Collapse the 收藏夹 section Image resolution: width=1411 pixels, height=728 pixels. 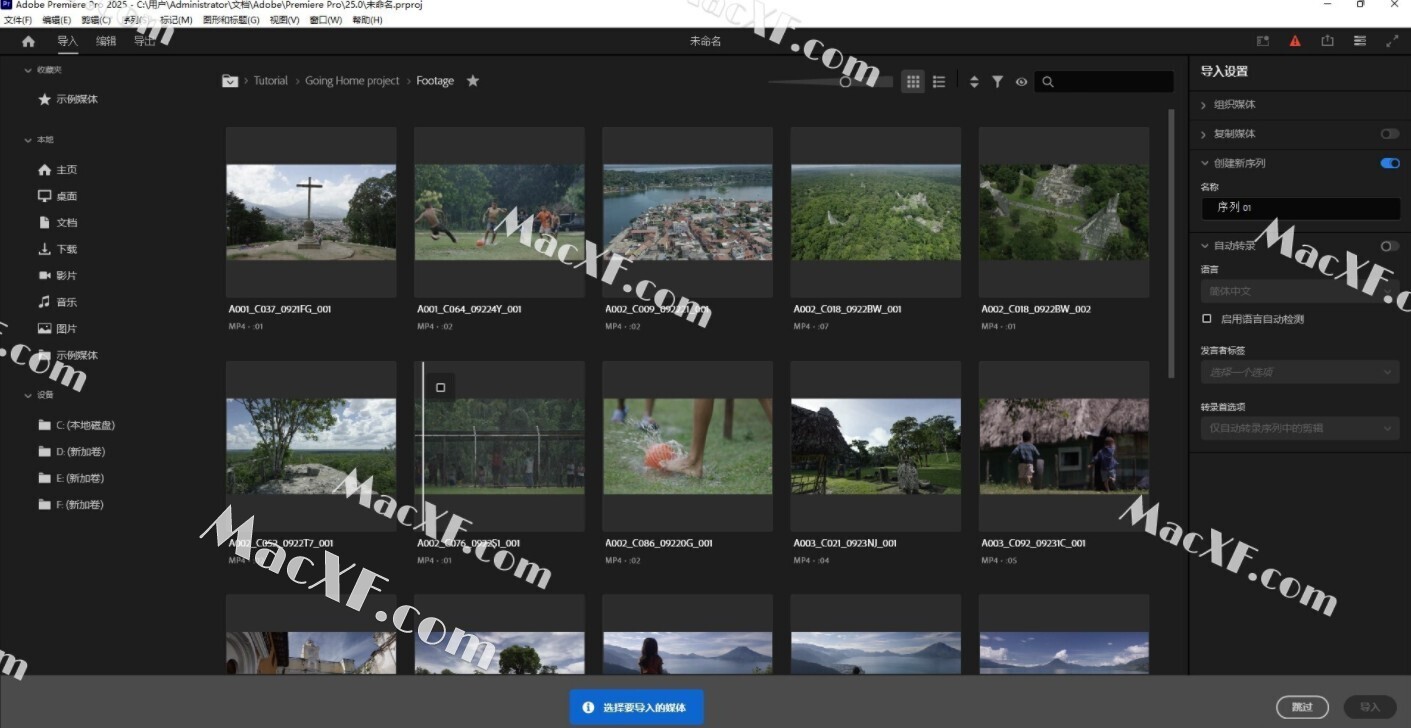coord(28,70)
